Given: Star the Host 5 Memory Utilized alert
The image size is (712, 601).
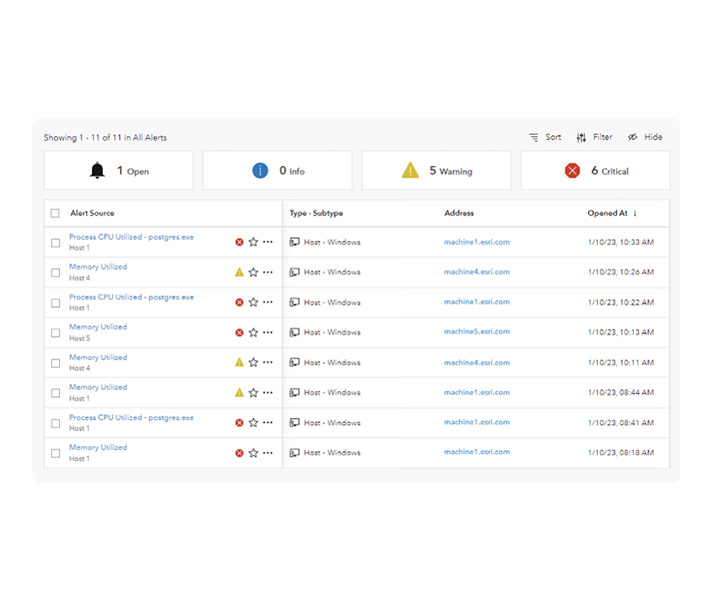Looking at the screenshot, I should pos(253,332).
